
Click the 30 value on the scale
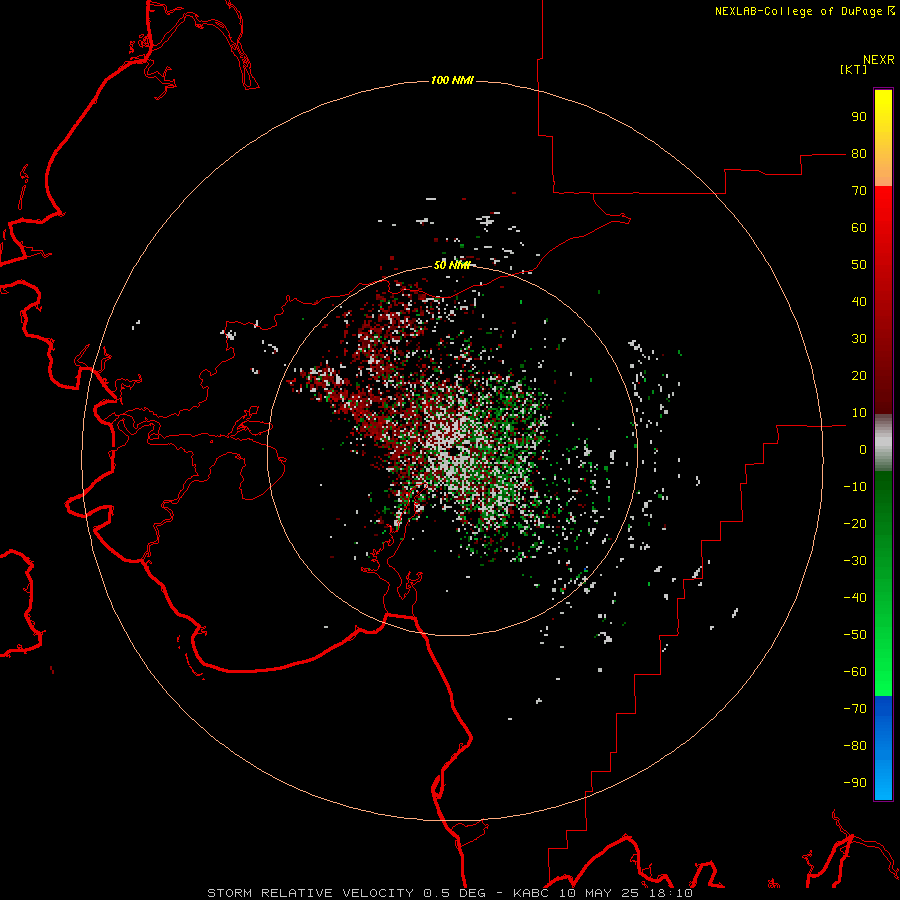(x=859, y=339)
